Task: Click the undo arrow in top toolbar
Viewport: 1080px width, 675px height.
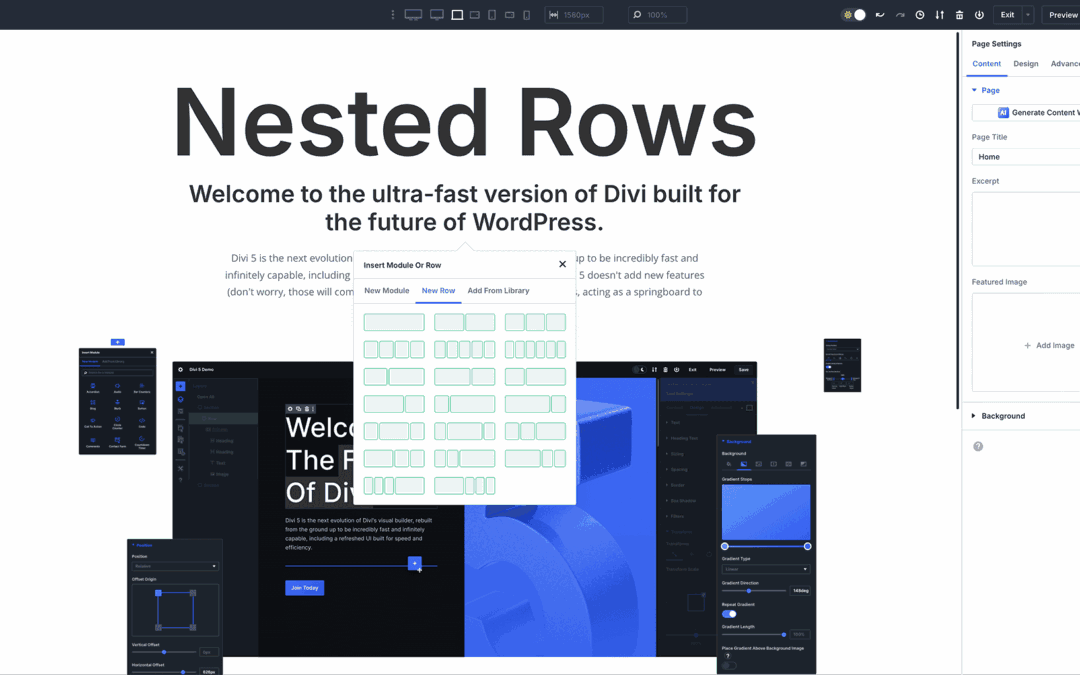Action: pos(880,15)
